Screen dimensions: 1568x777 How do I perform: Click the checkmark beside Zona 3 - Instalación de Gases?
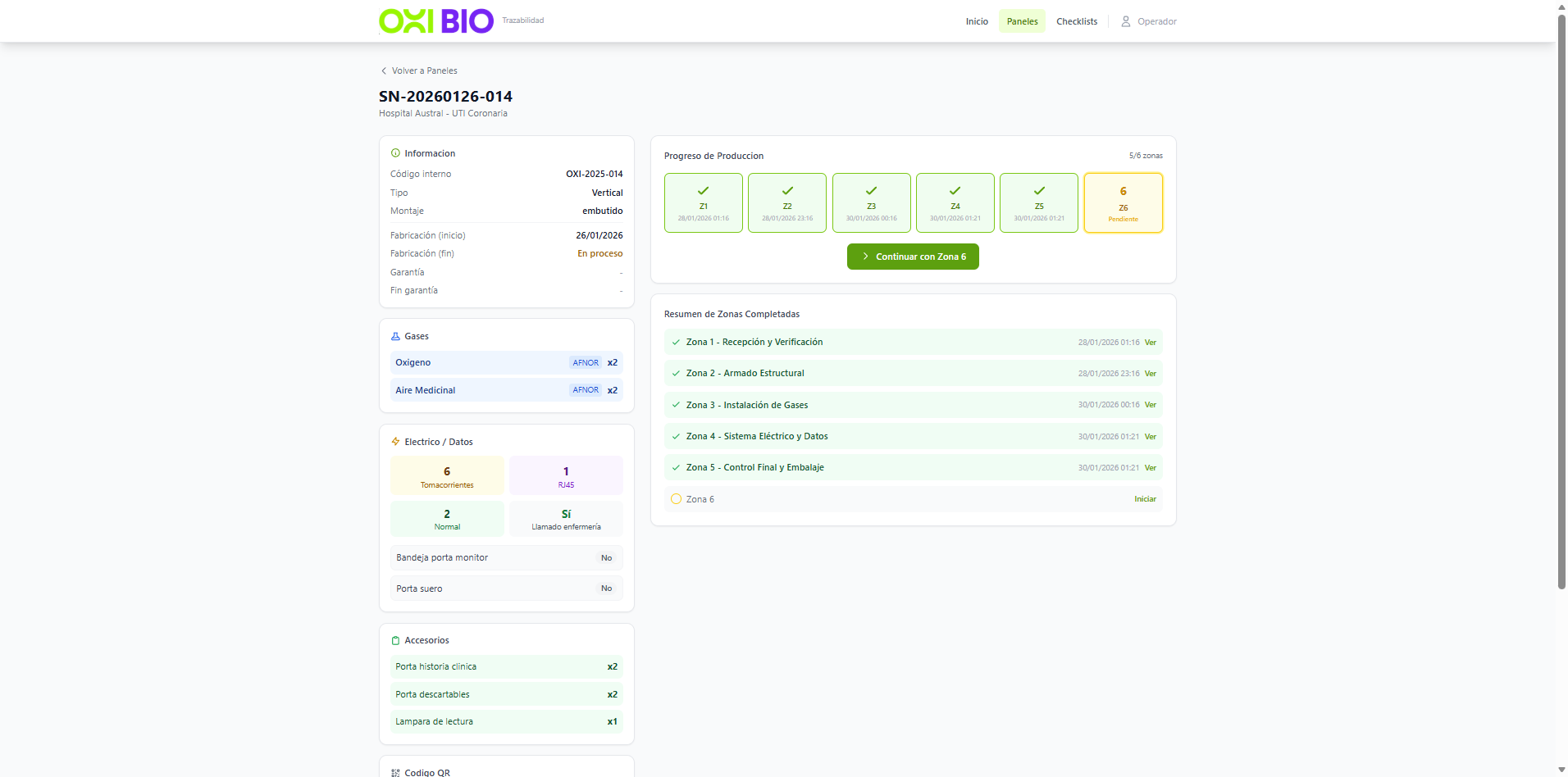click(x=676, y=405)
